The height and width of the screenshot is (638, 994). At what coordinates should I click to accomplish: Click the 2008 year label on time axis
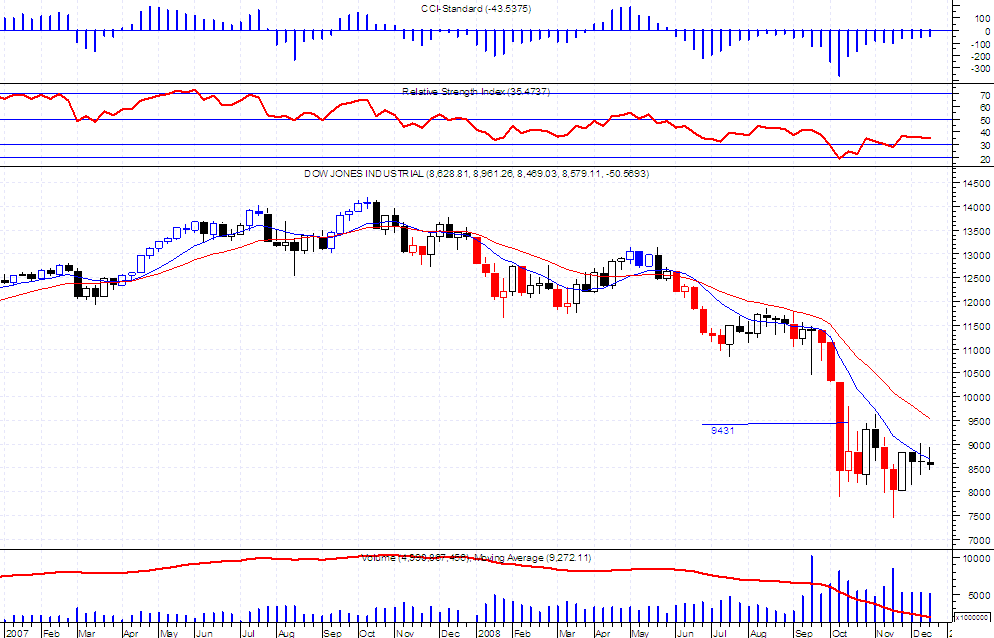coord(489,633)
